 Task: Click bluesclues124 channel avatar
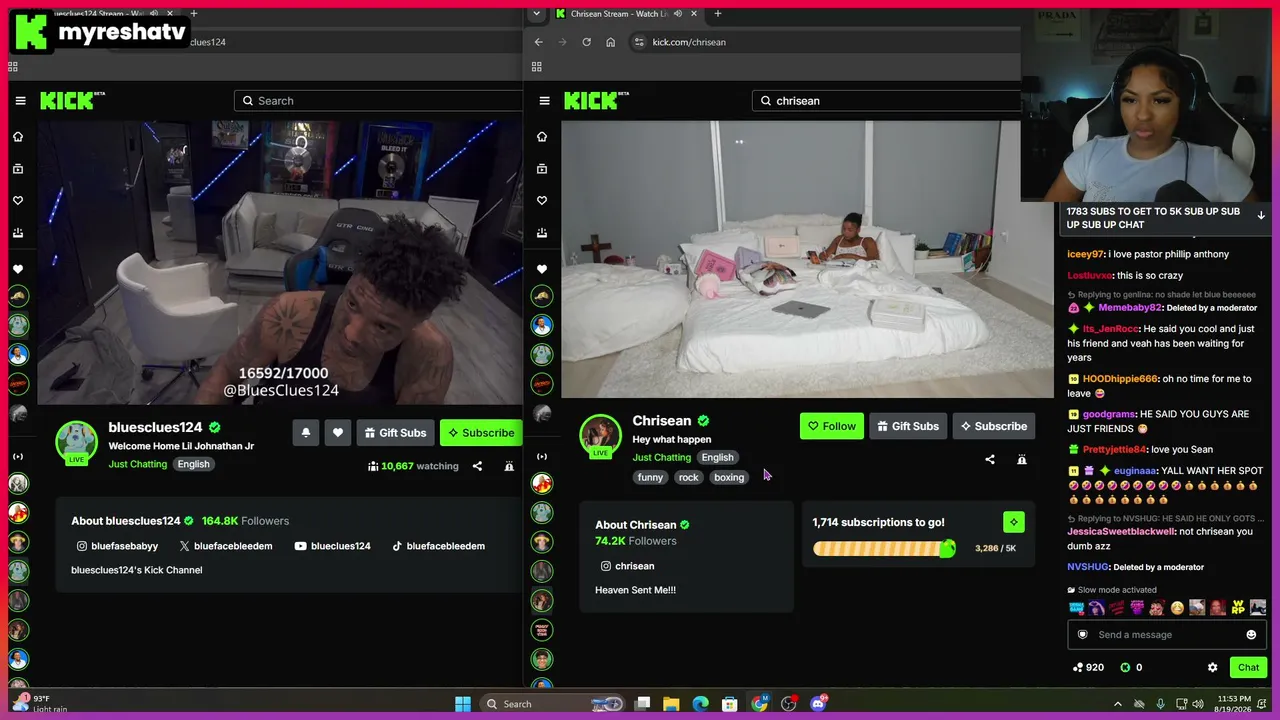pos(76,441)
